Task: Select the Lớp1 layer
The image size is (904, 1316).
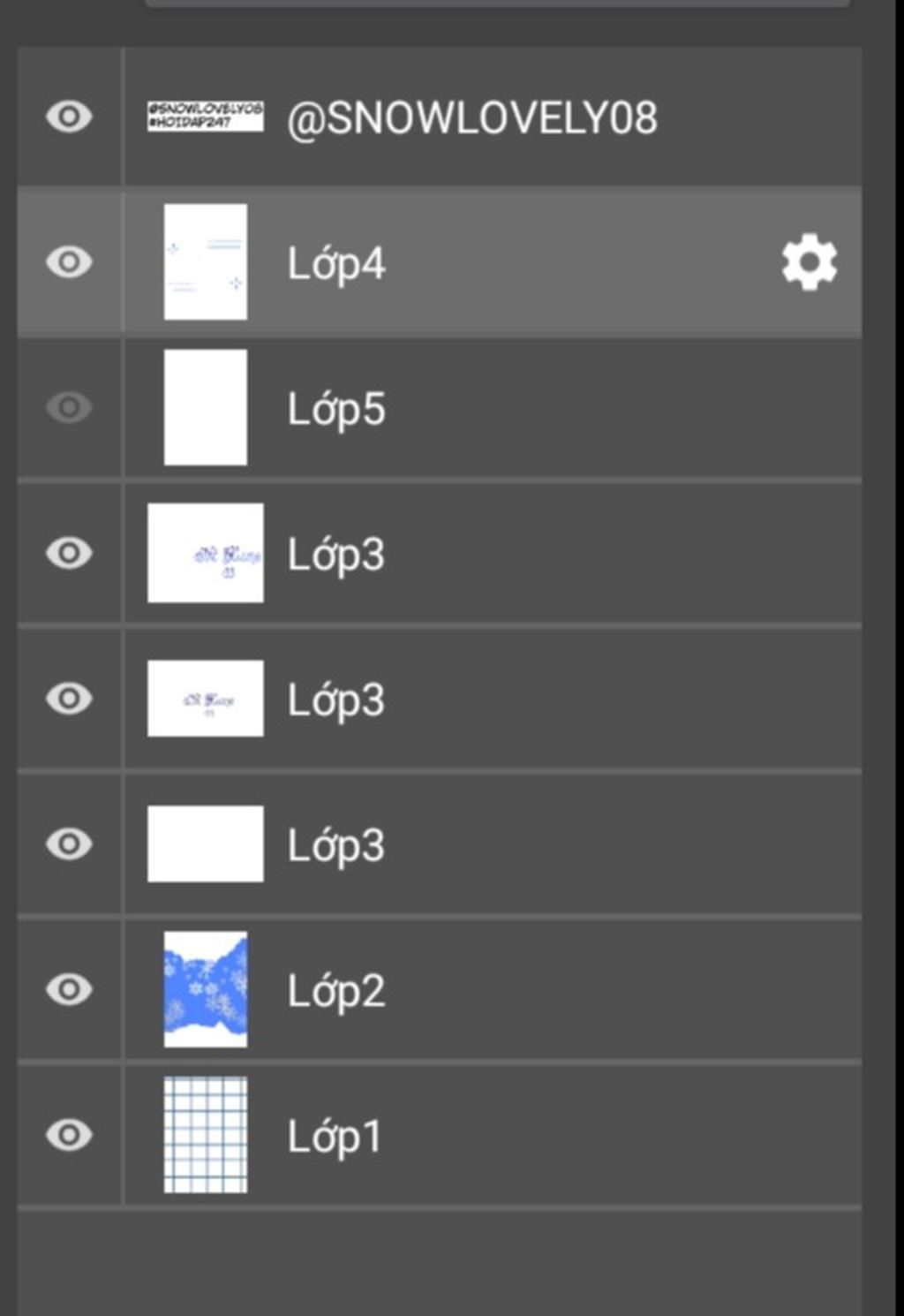Action: [x=493, y=1135]
